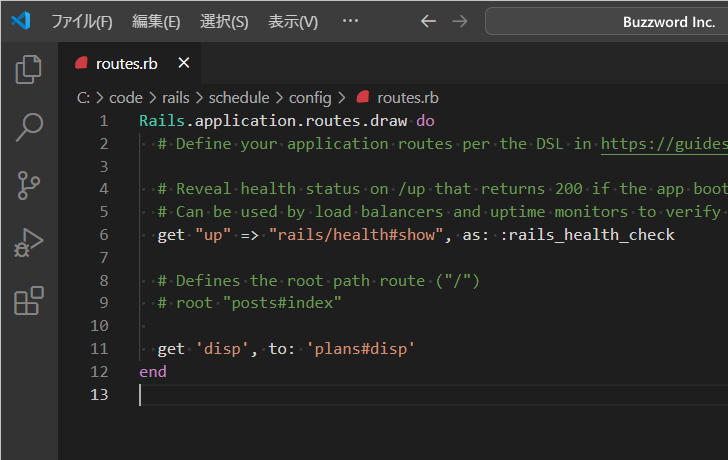
Task: Click line number 6 in the gutter
Action: point(104,235)
